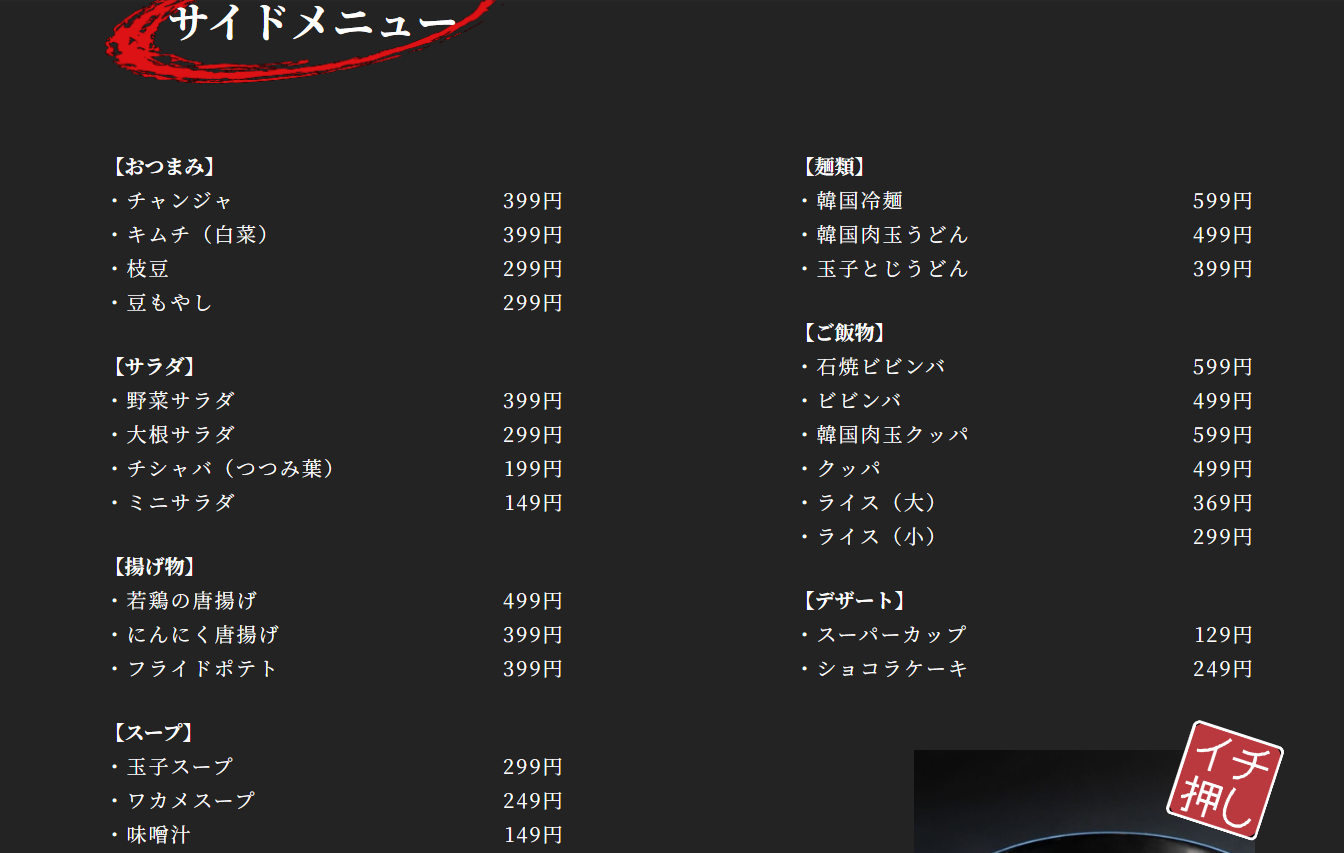Viewport: 1344px width, 853px height.
Task: Select 石焼ビビンバ in the rice section
Action: tap(881, 367)
